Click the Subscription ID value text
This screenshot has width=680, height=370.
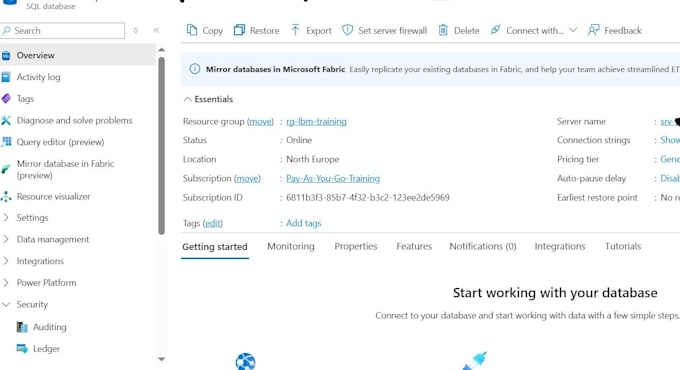pyautogui.click(x=368, y=197)
